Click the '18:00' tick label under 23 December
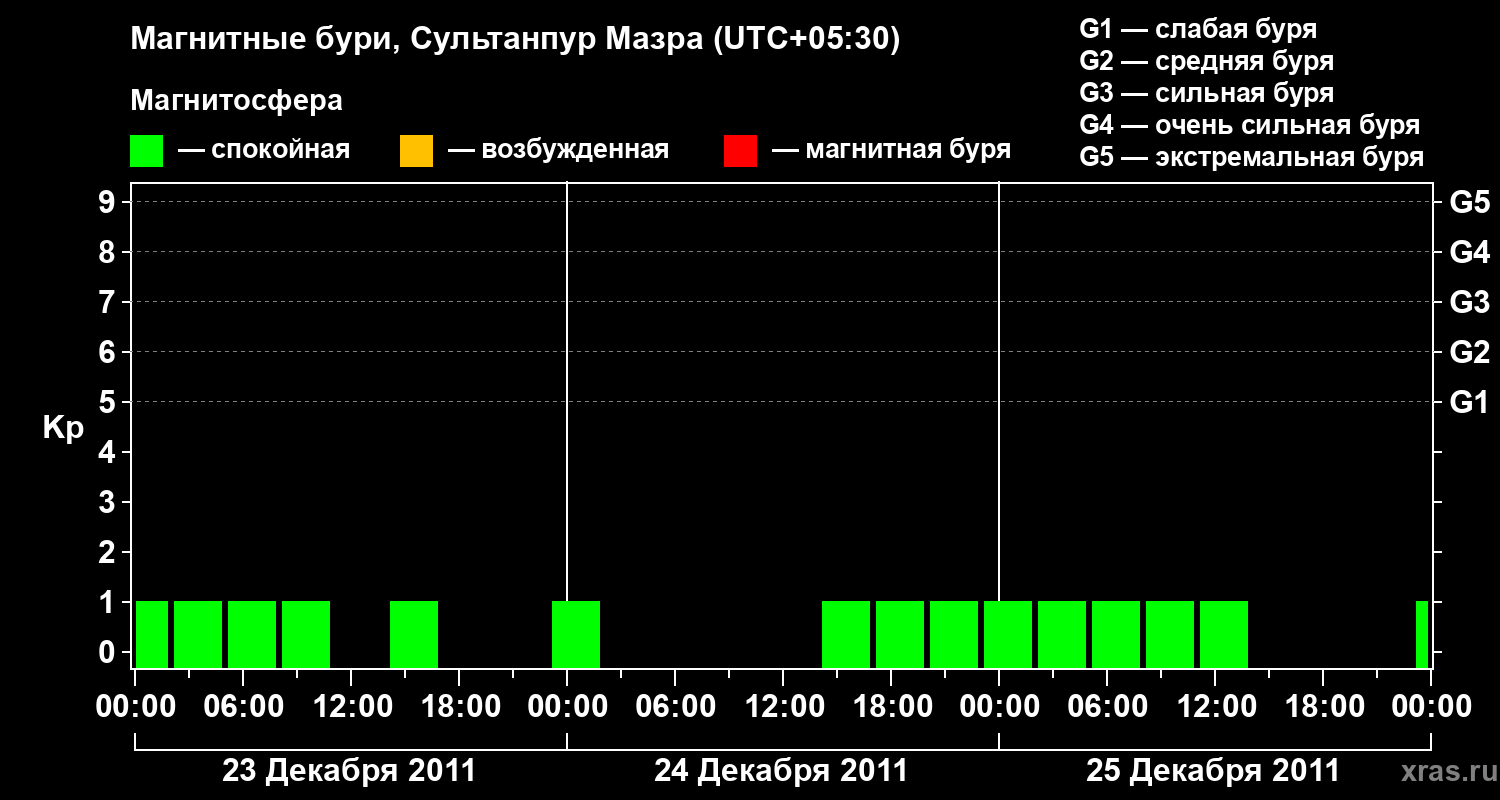 (x=459, y=707)
